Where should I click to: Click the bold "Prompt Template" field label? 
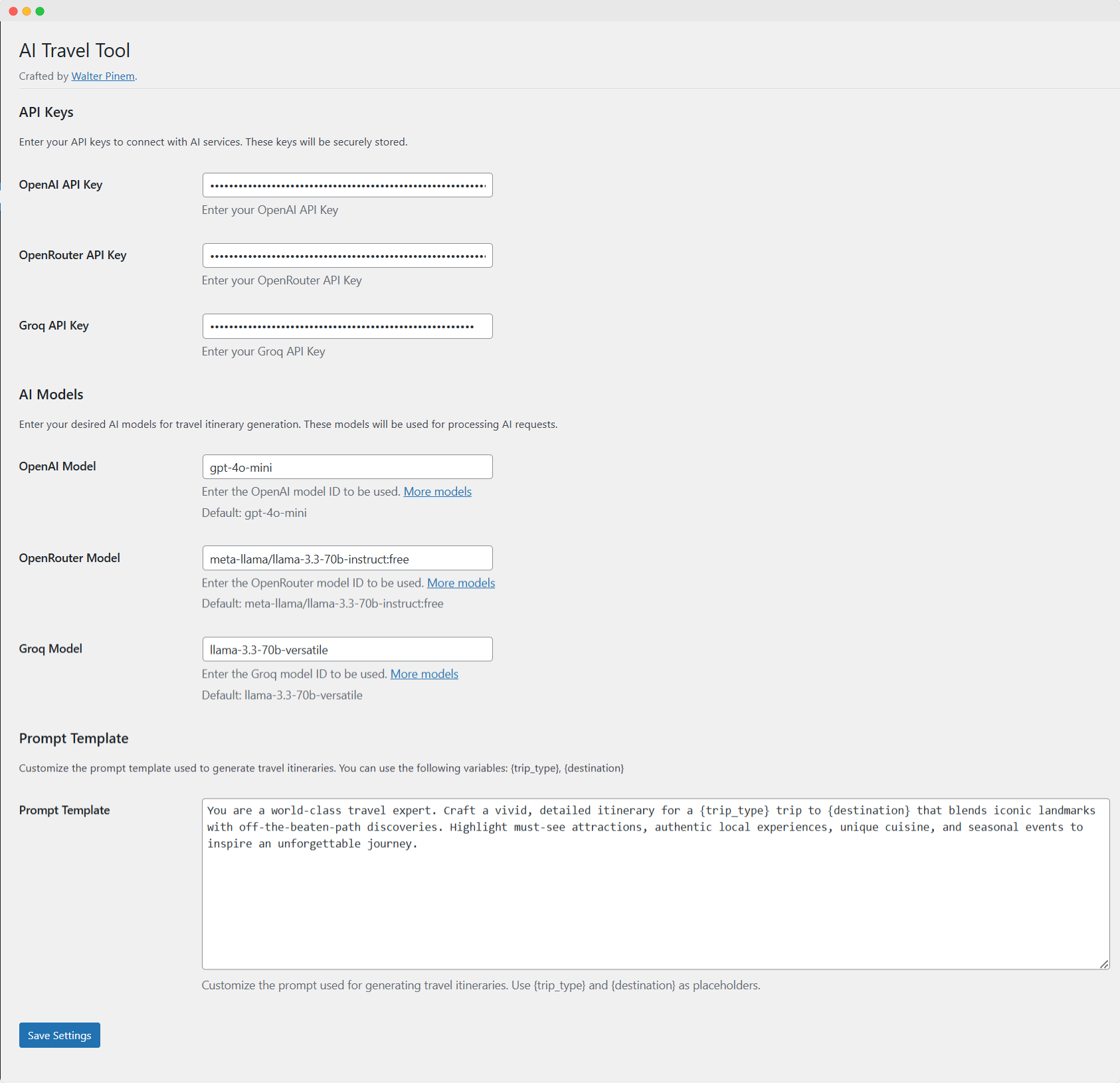point(64,810)
